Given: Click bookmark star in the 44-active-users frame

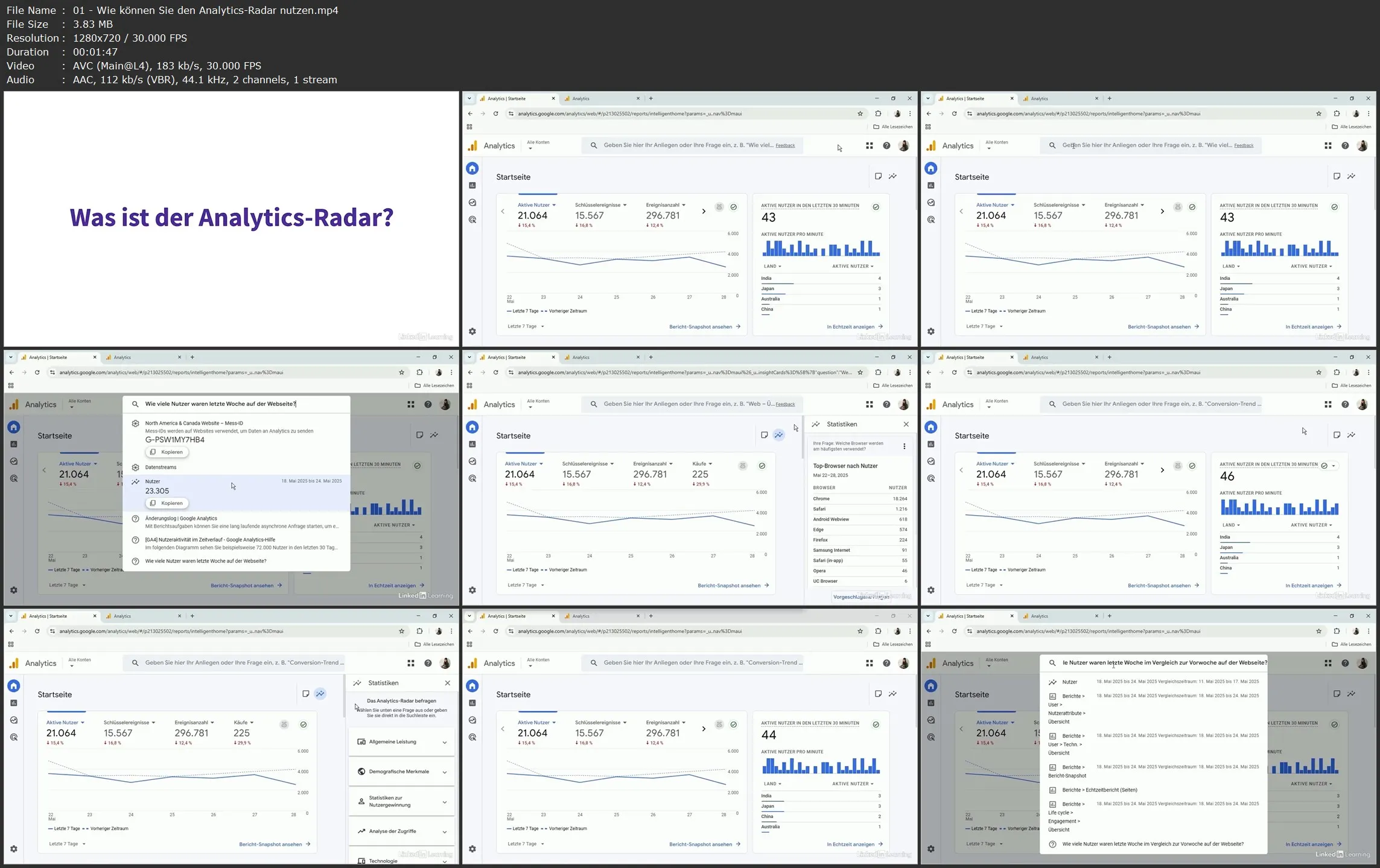Looking at the screenshot, I should coord(860,632).
